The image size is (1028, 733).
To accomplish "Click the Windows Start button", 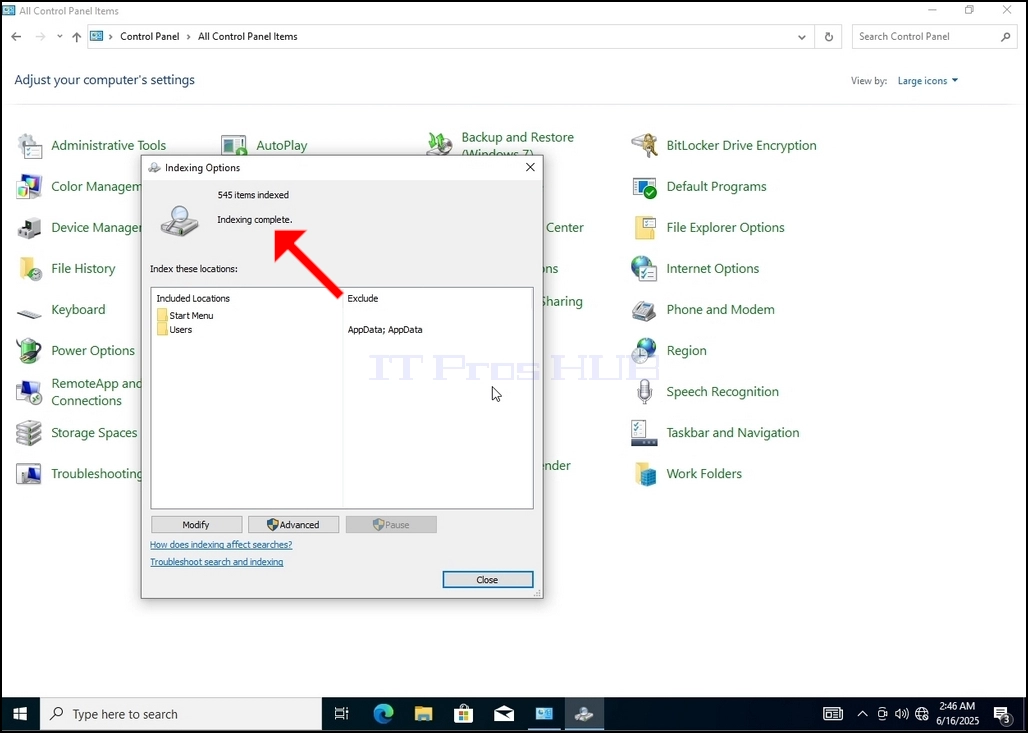I will click(20, 714).
